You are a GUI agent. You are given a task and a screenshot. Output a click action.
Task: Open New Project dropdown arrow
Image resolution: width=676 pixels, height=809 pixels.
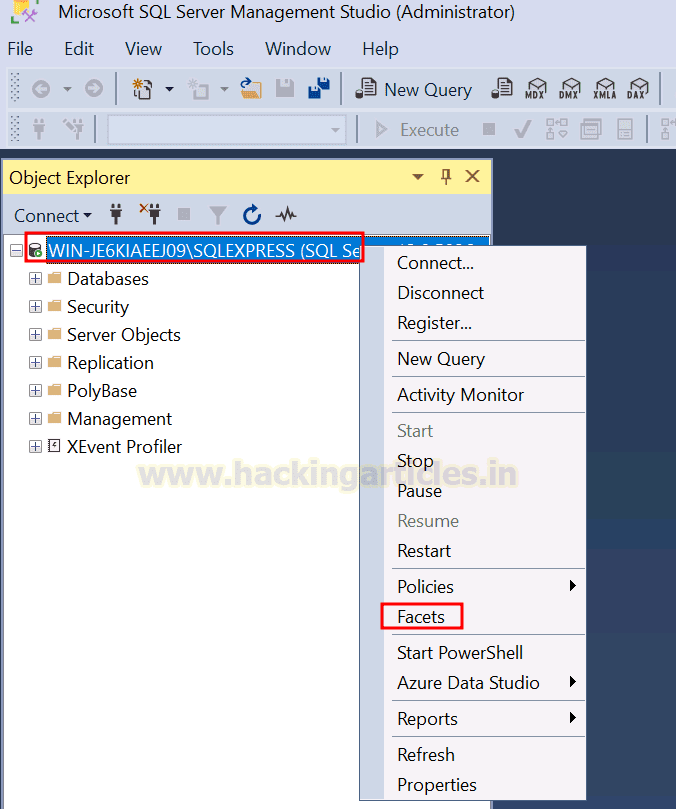169,89
